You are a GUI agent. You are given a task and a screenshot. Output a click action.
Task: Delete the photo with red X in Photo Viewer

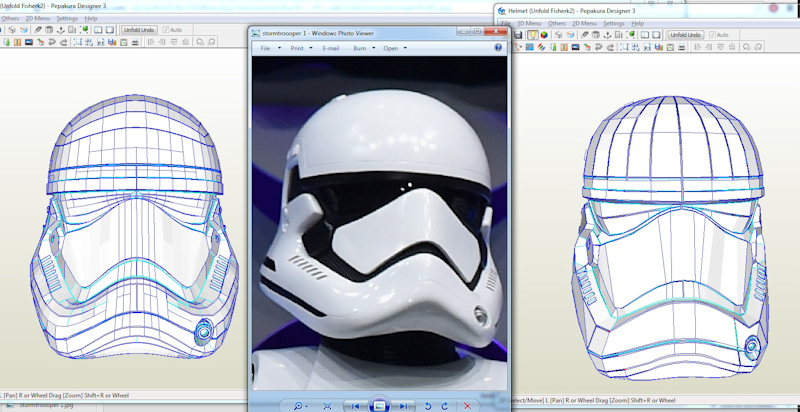coord(467,406)
